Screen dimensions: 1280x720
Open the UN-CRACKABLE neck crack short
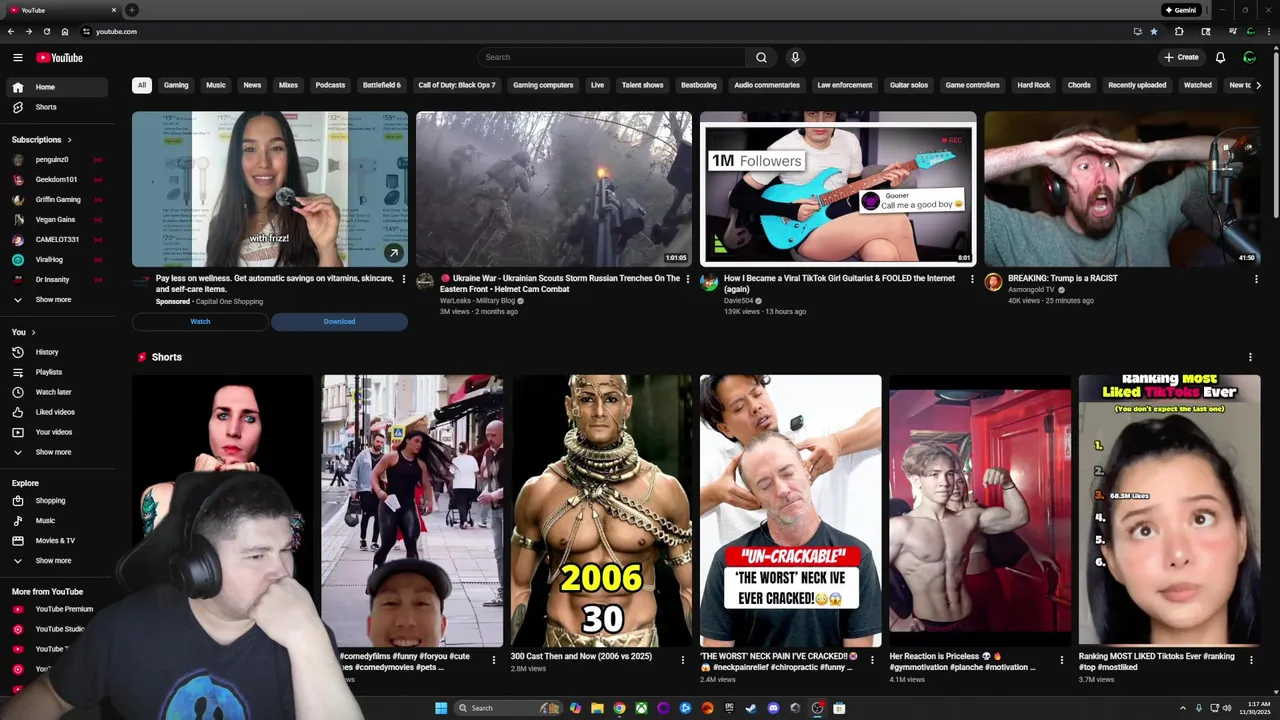coord(790,511)
